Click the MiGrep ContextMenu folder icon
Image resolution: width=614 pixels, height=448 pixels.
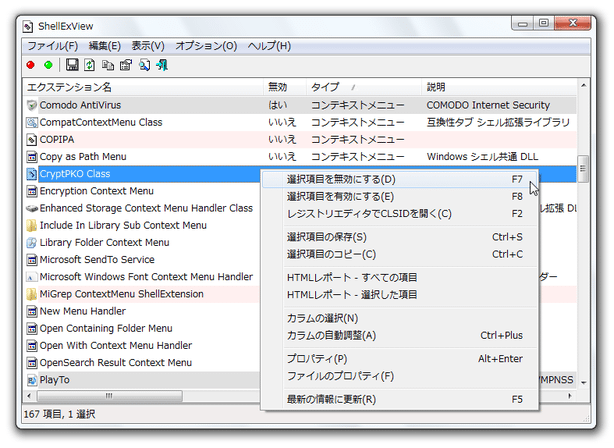click(x=32, y=294)
